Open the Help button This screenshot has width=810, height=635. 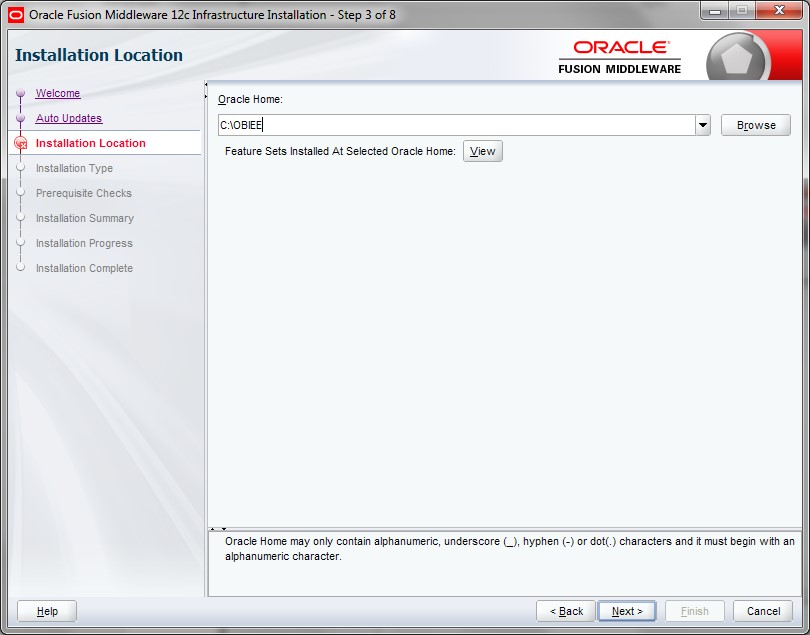(x=47, y=611)
